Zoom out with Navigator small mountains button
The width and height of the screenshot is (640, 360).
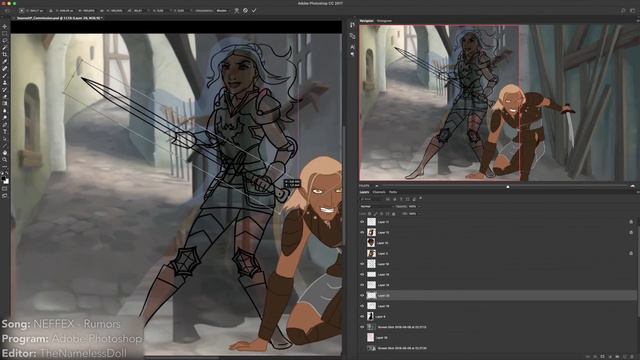377,186
